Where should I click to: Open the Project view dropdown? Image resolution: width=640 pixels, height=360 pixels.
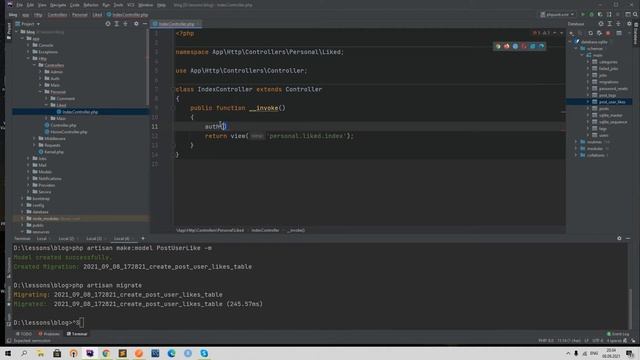coord(28,24)
